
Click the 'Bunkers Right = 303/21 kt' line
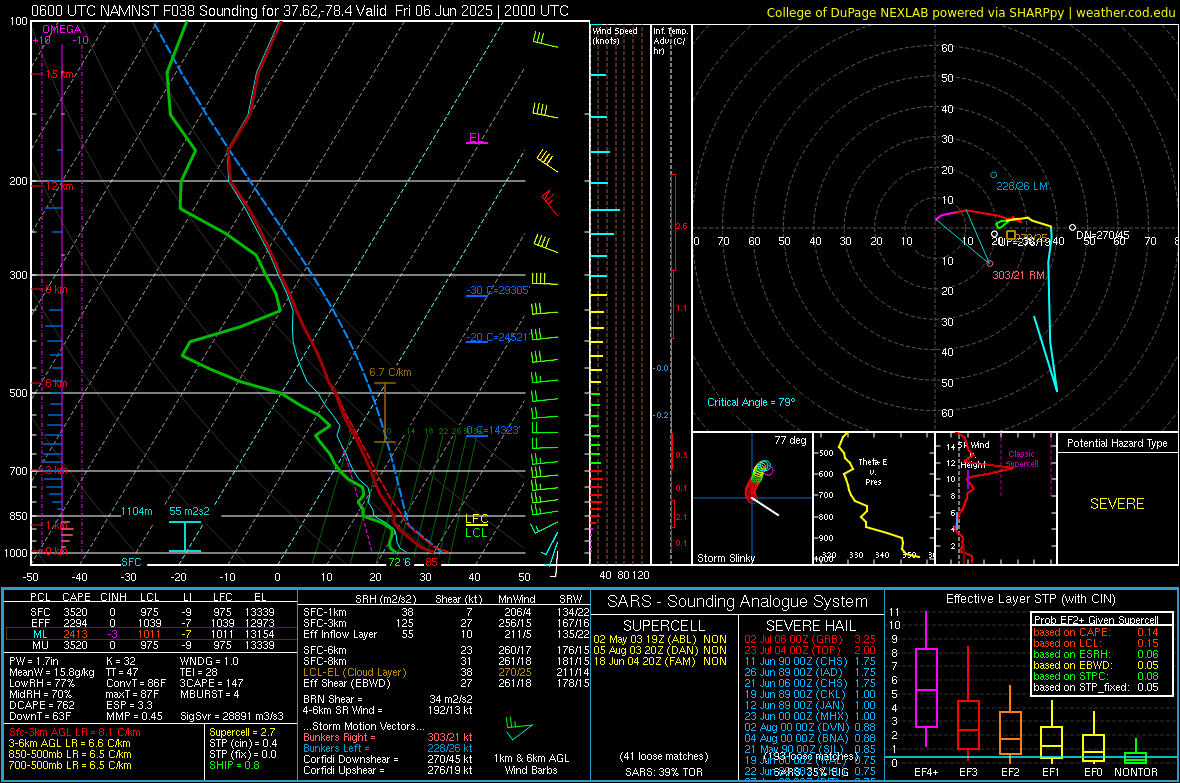point(388,737)
